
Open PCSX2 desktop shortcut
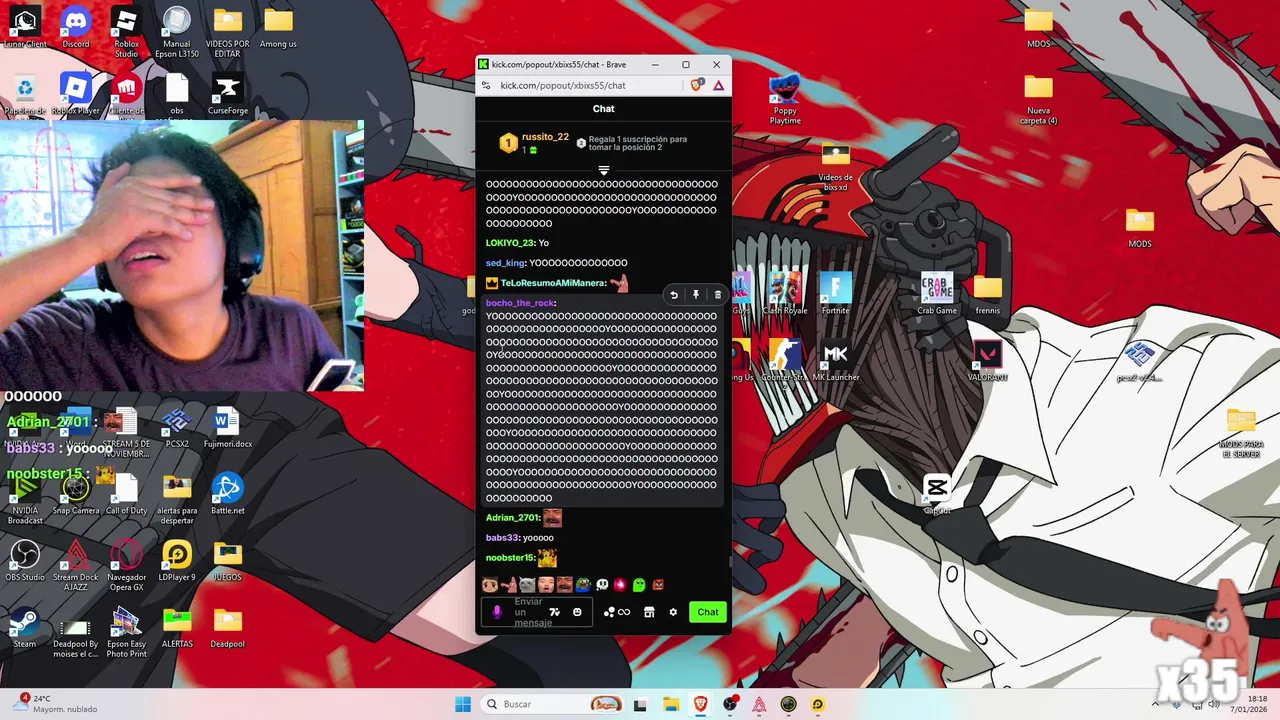tap(177, 427)
